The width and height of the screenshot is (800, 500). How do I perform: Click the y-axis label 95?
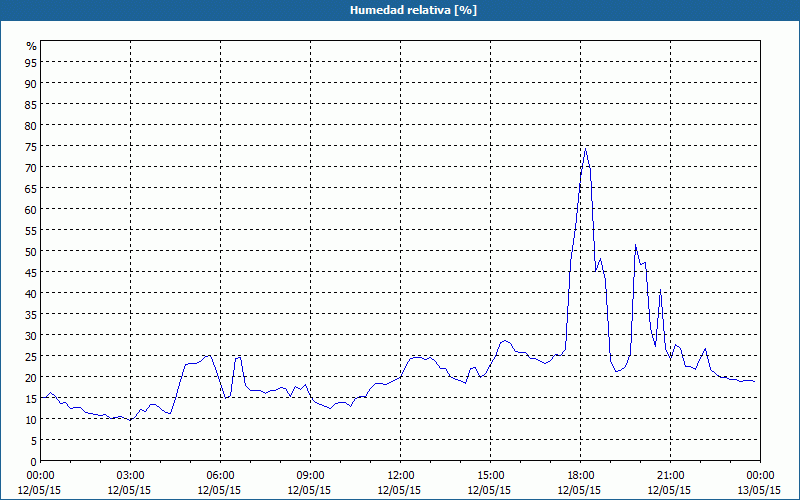coord(31,62)
